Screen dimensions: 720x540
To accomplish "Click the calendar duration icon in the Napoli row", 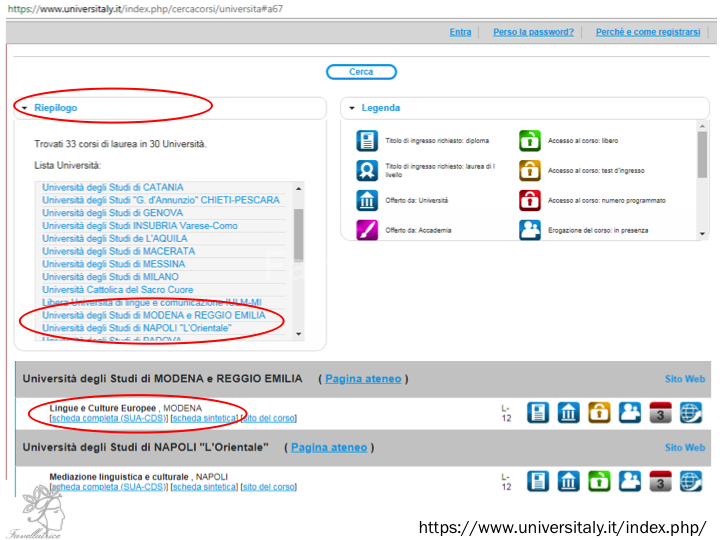I will [661, 481].
